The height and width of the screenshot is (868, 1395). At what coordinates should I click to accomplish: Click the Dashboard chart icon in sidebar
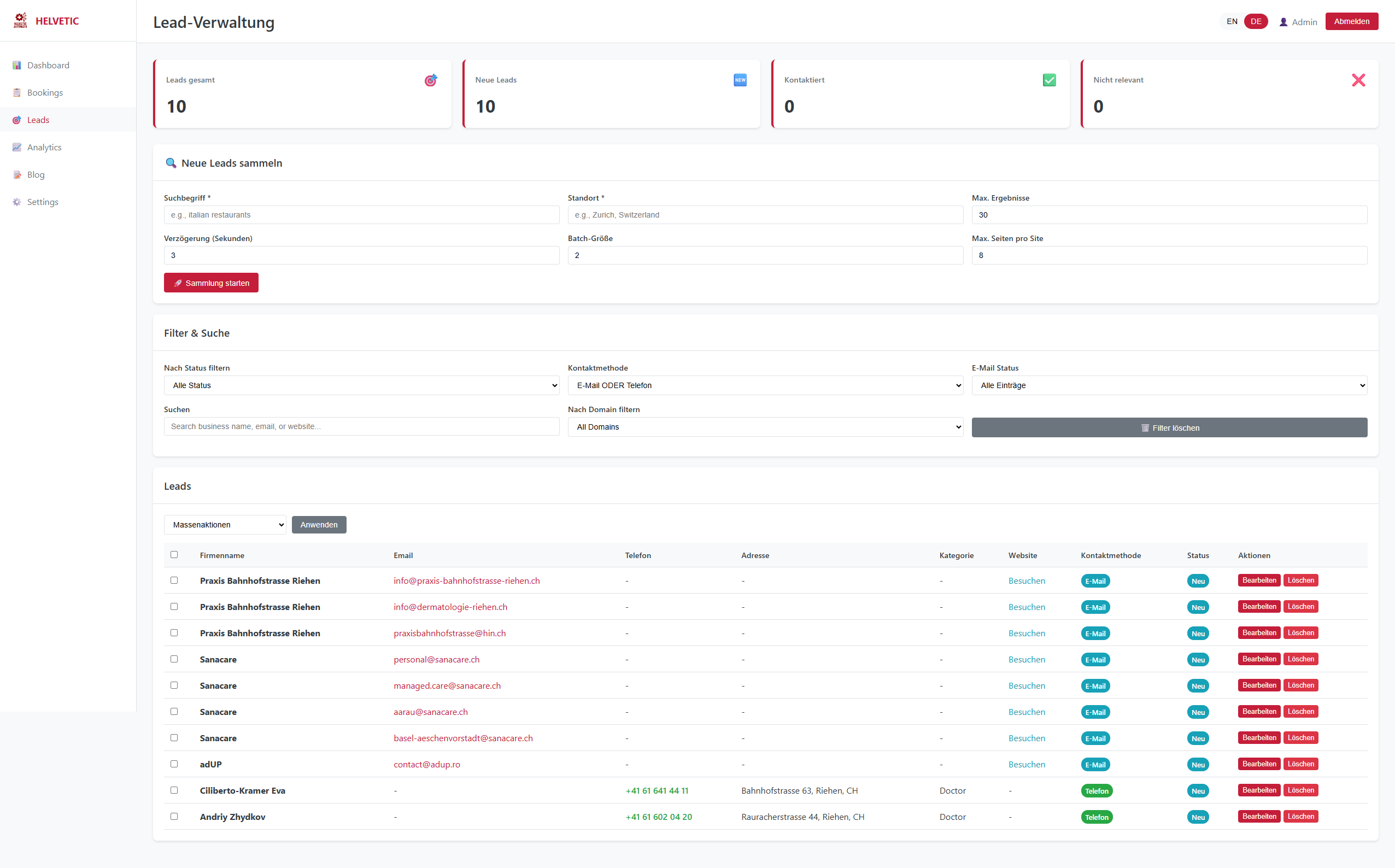[17, 65]
